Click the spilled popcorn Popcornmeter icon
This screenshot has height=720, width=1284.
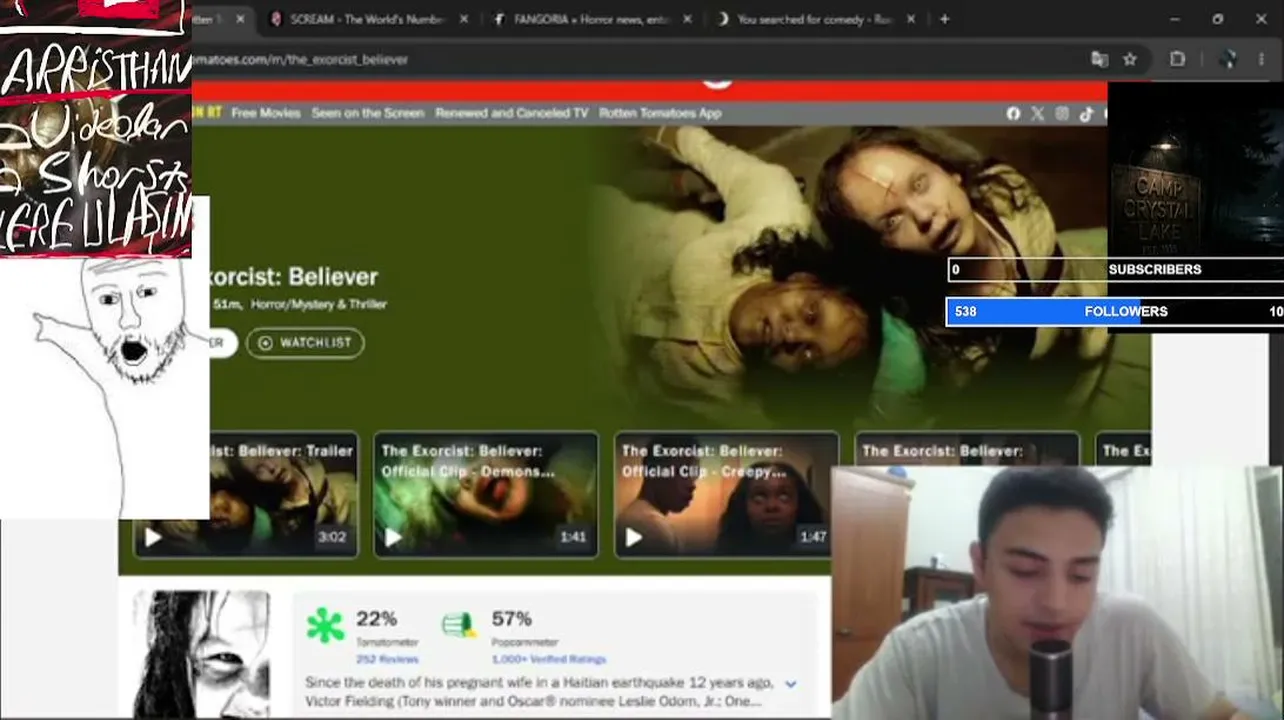click(x=459, y=625)
